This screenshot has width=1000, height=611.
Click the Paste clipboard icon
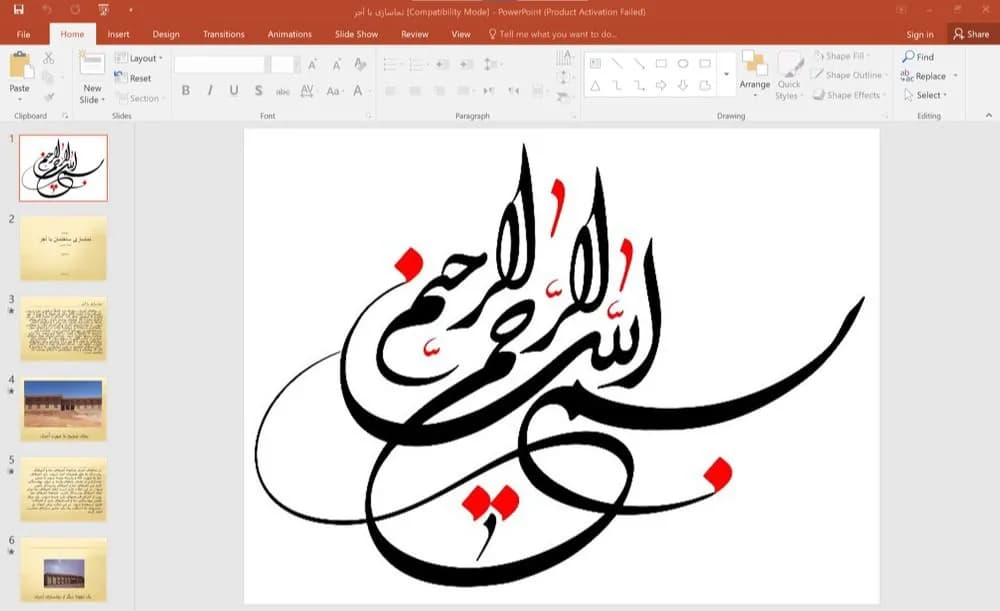click(x=20, y=66)
